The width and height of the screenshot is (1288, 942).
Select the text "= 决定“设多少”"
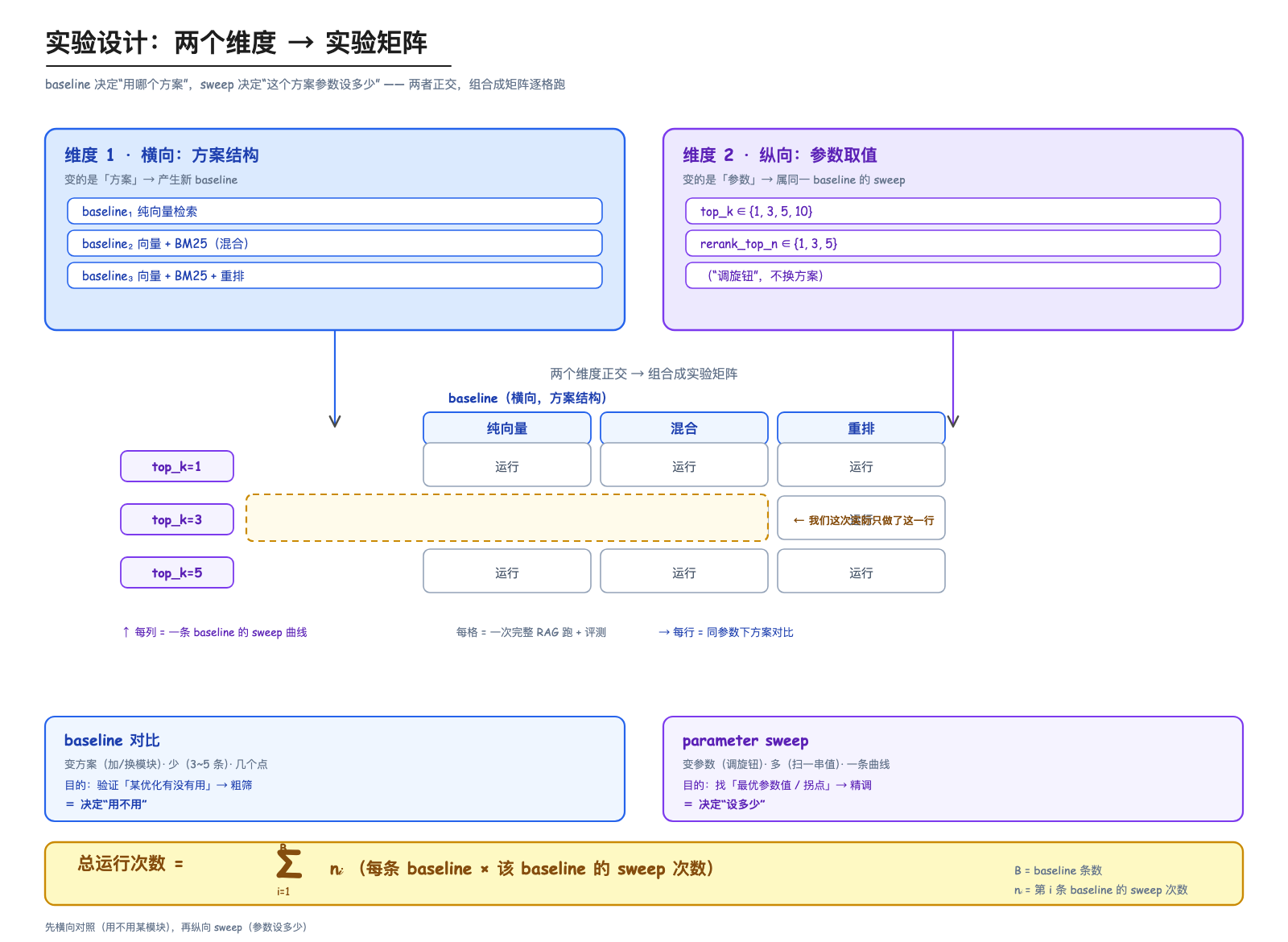(x=724, y=804)
